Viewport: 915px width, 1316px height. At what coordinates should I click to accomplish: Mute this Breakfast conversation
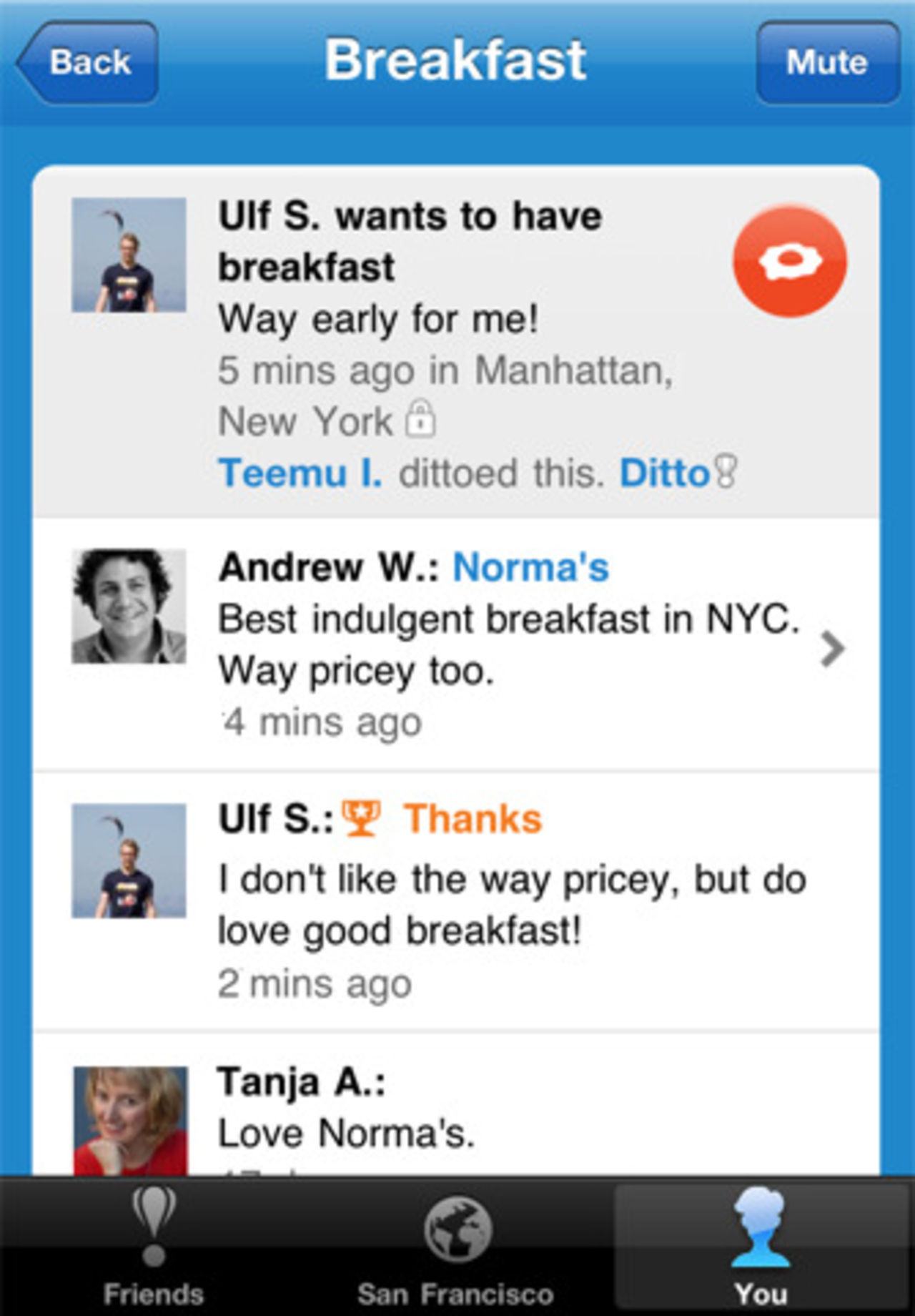click(x=828, y=62)
